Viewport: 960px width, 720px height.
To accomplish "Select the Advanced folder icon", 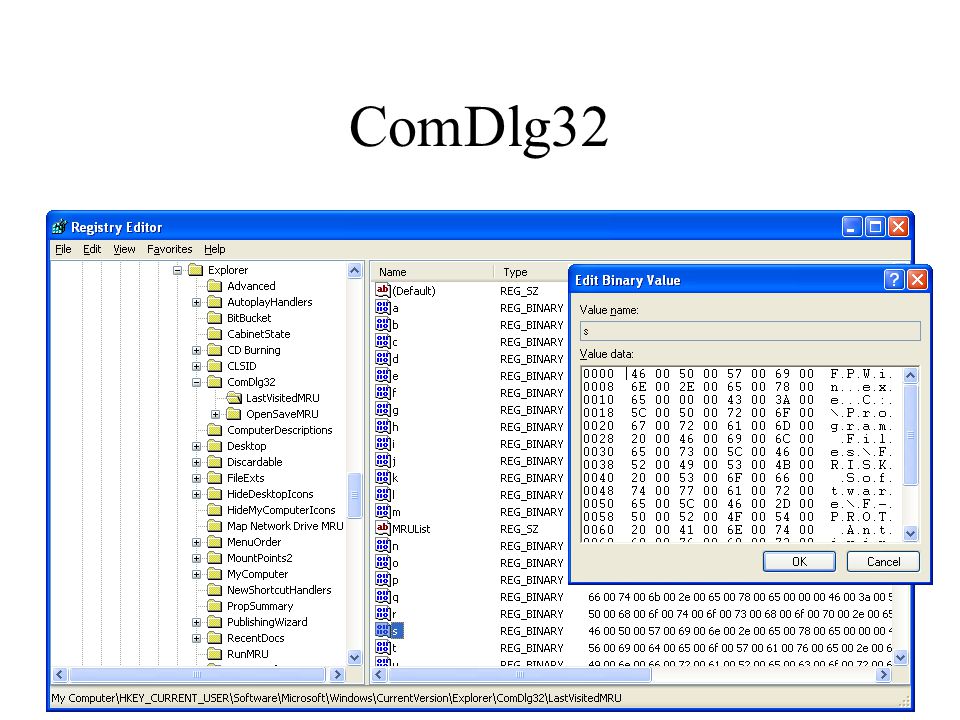I will point(214,286).
